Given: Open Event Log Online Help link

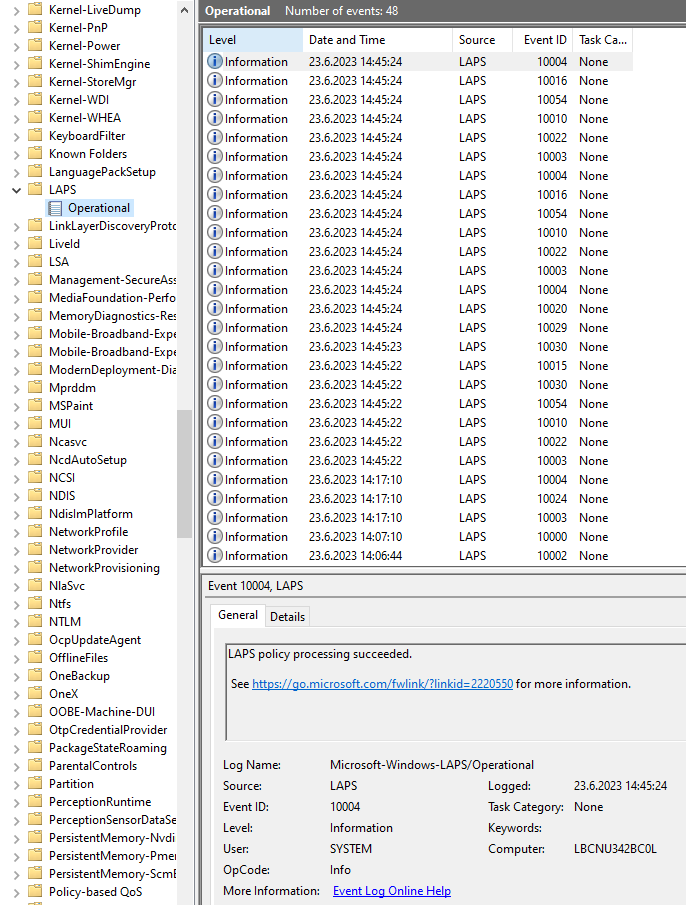Looking at the screenshot, I should (x=392, y=891).
